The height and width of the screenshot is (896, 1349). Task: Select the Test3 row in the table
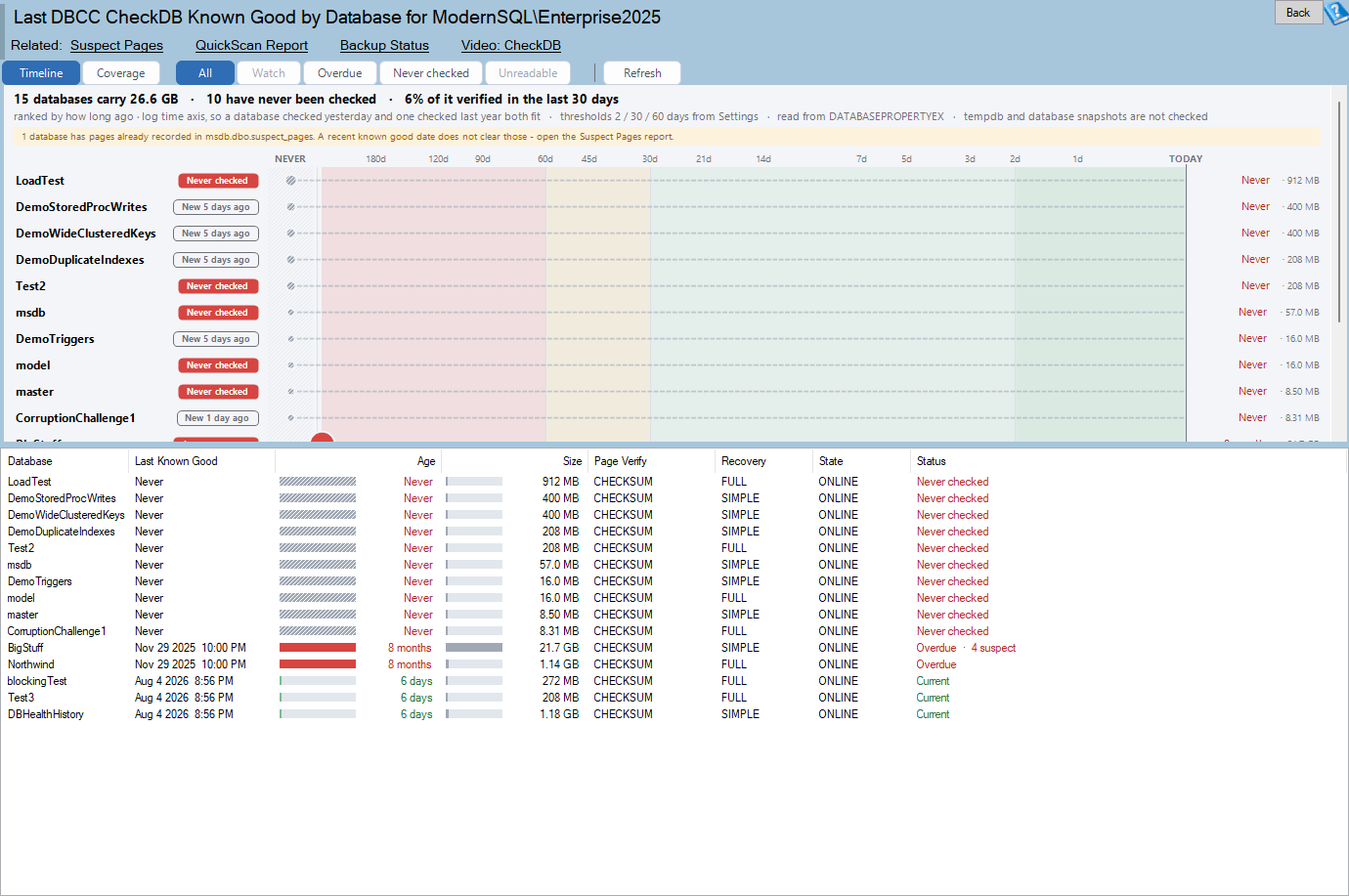674,698
